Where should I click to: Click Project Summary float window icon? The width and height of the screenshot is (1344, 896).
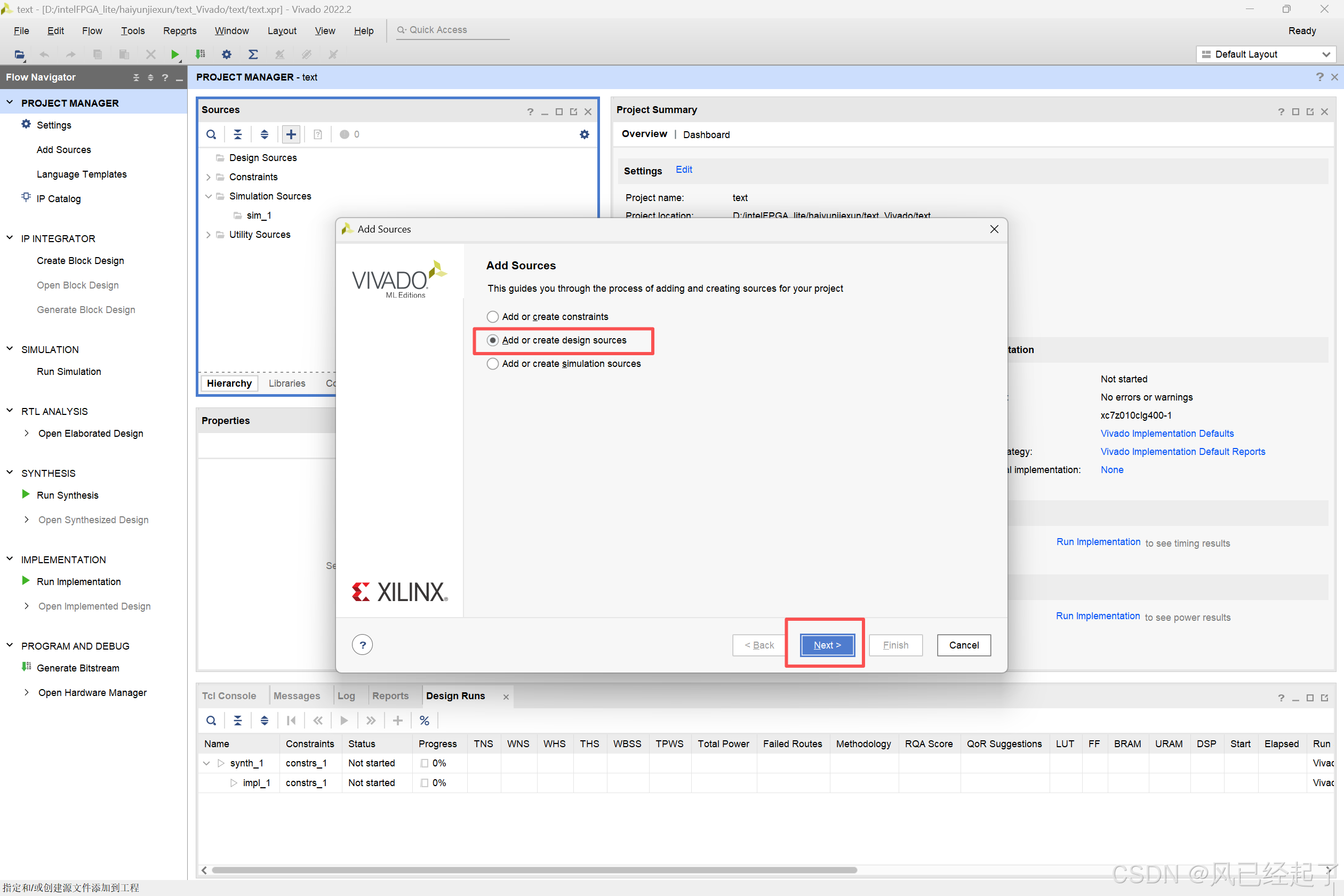point(1310,111)
